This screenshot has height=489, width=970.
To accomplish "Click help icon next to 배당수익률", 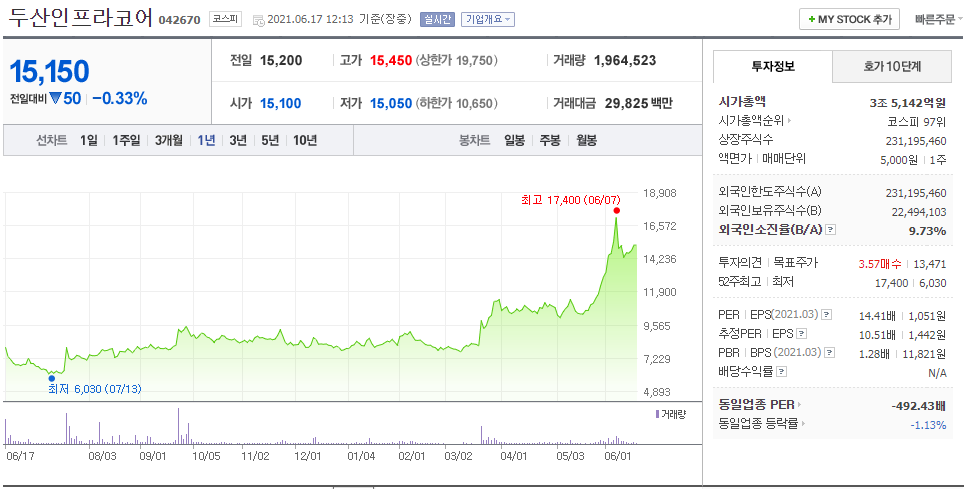I will [x=781, y=371].
